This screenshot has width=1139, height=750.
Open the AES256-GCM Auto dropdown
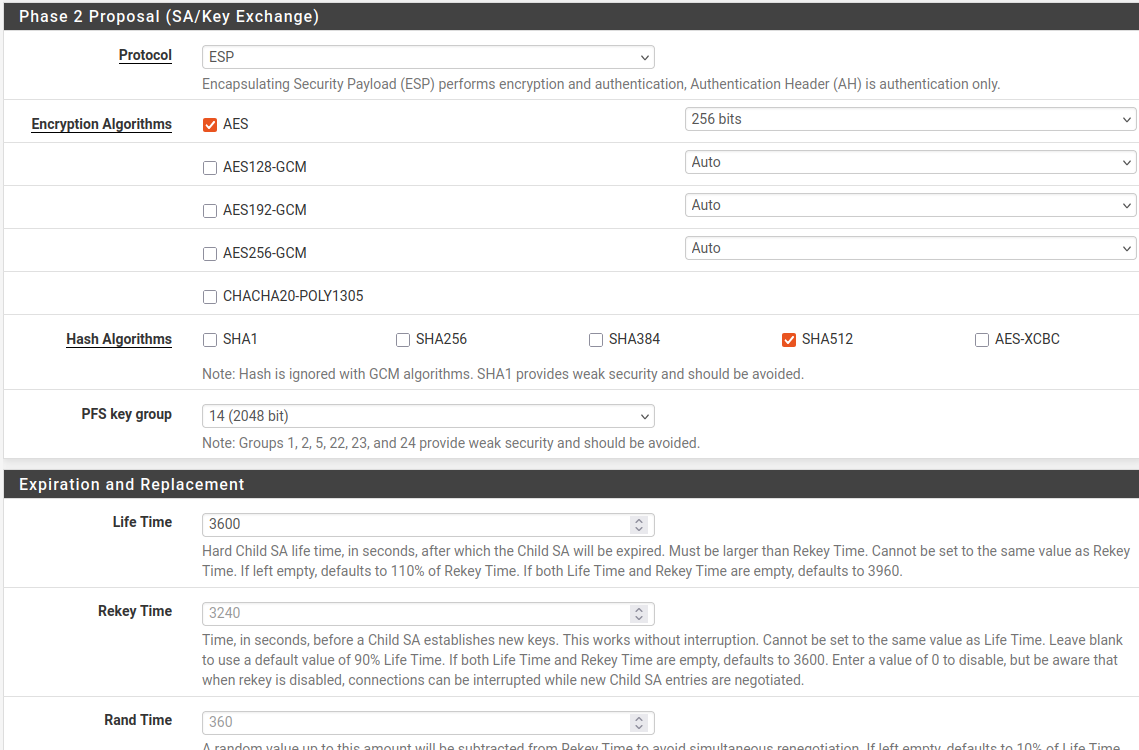pyautogui.click(x=910, y=247)
